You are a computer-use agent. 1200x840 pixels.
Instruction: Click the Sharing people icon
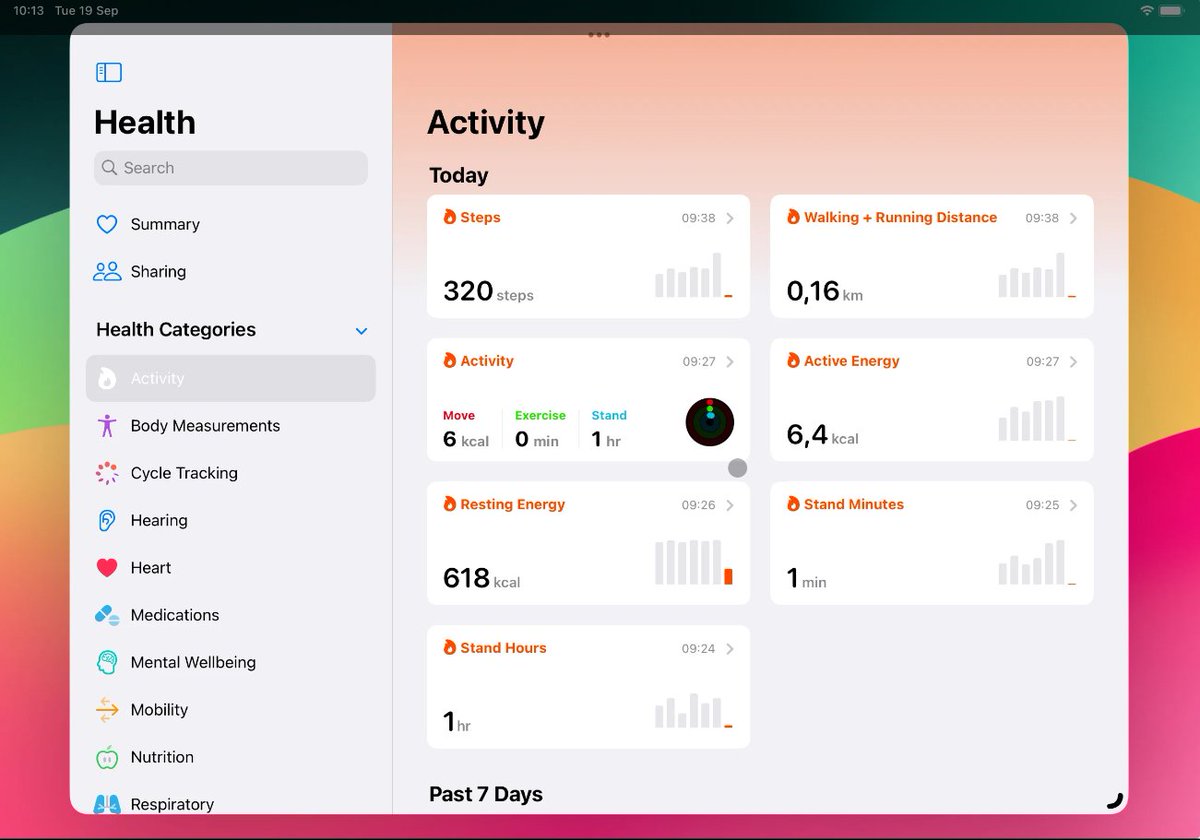coord(107,271)
